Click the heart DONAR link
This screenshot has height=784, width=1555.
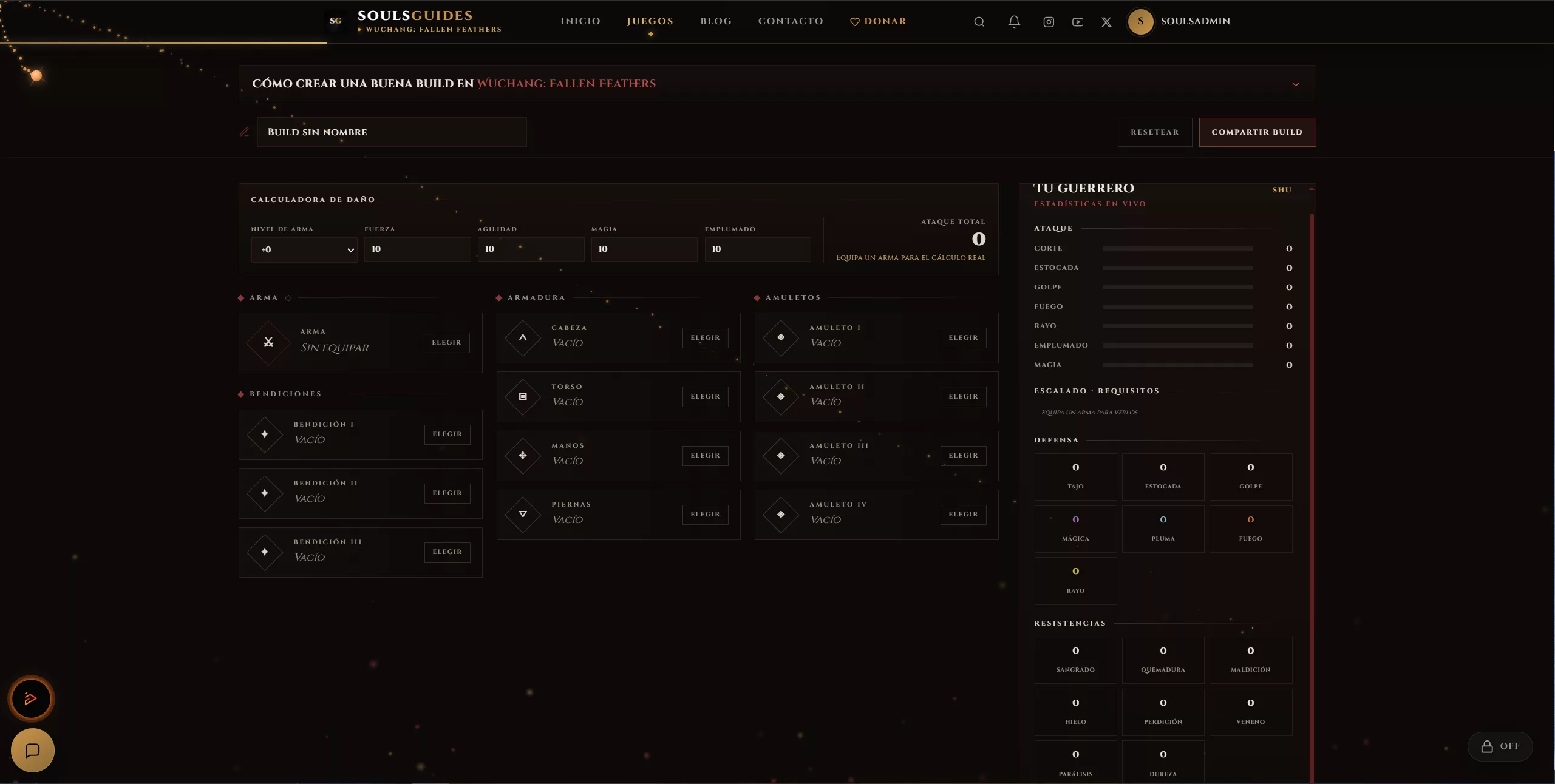click(878, 21)
